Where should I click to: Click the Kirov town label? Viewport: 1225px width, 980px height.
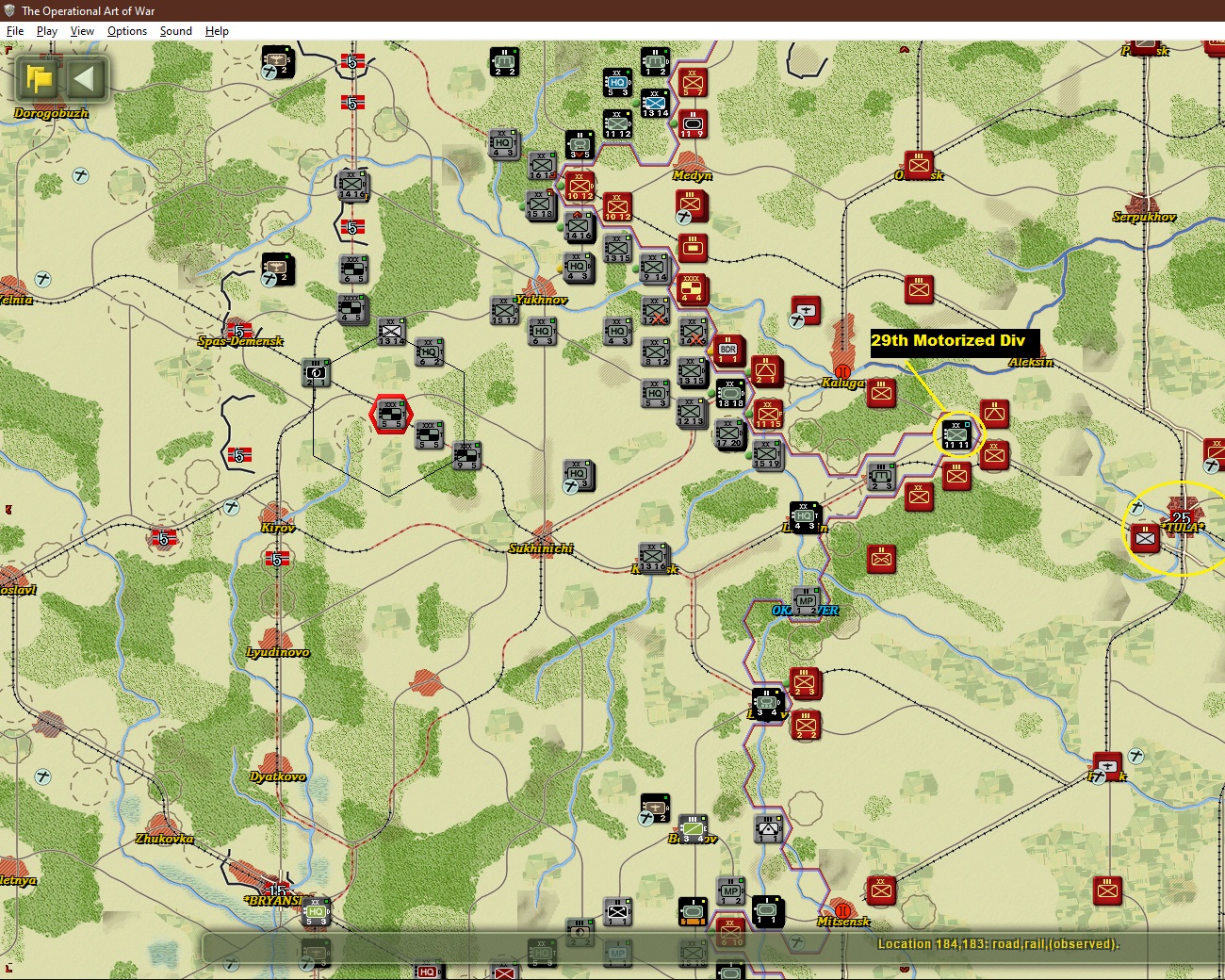tap(278, 528)
